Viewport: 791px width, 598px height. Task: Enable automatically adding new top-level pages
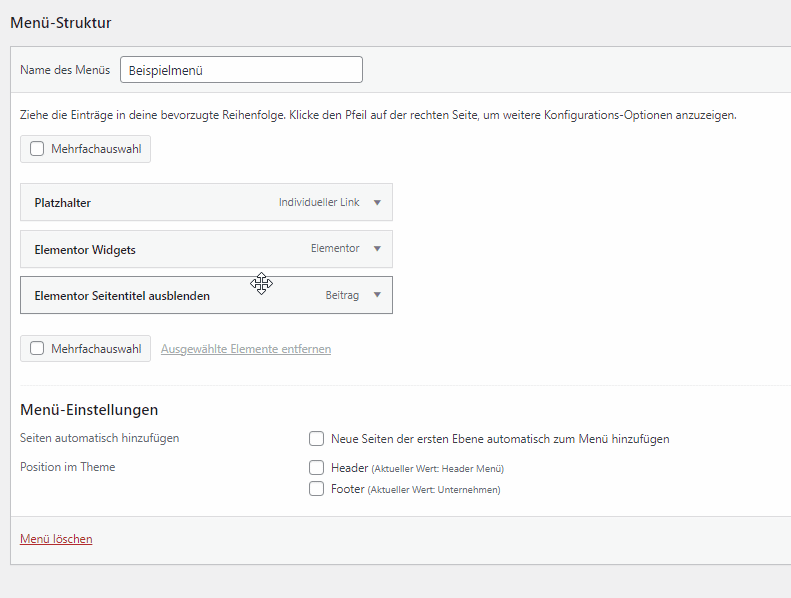(x=316, y=439)
